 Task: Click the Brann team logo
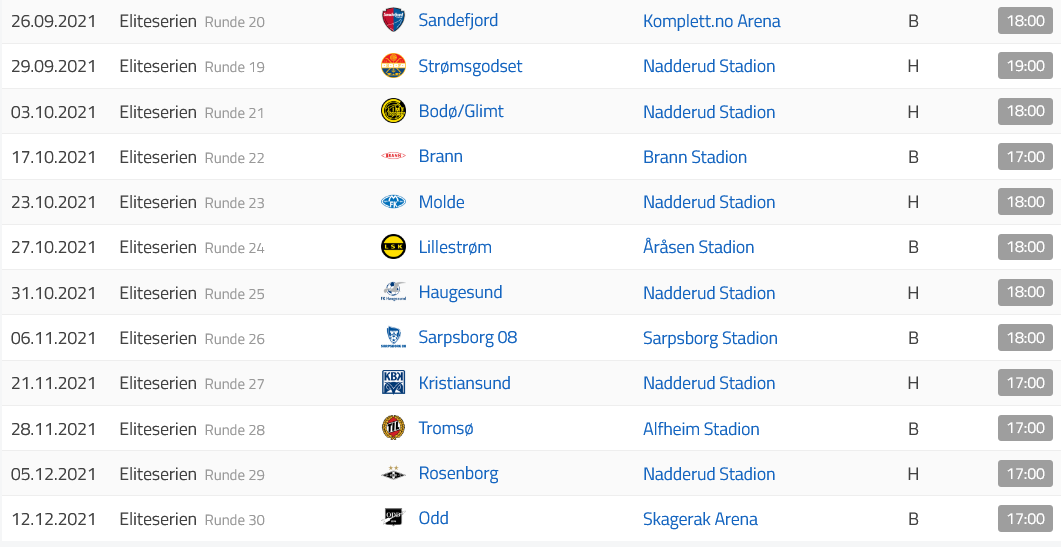[393, 156]
